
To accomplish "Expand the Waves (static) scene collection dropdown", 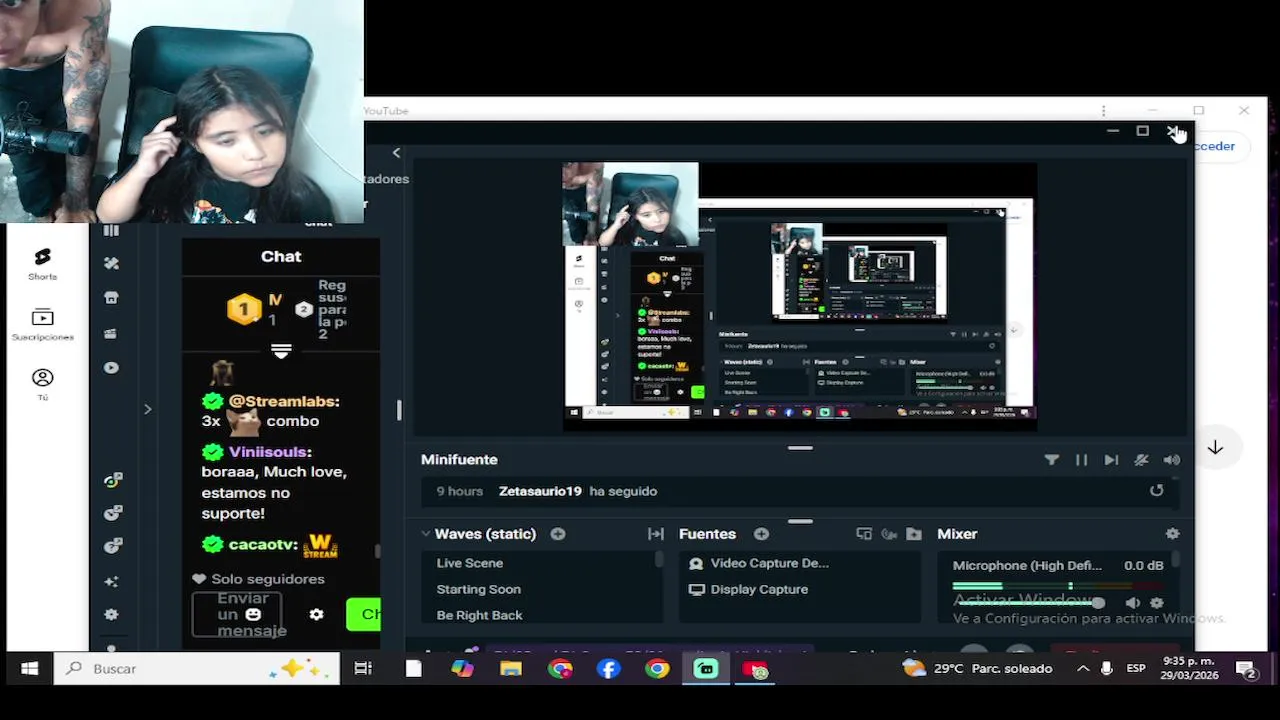I will [426, 534].
